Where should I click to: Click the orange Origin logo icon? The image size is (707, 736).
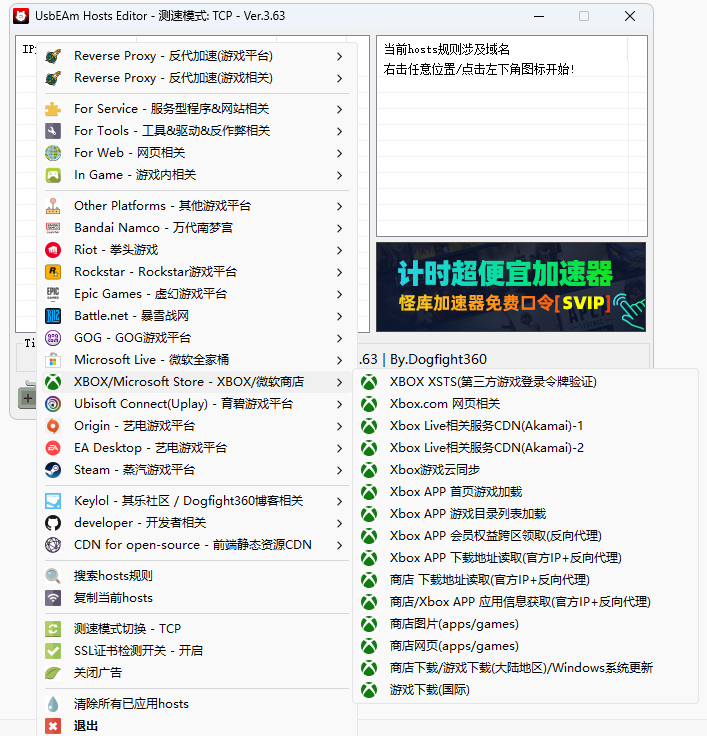[x=53, y=426]
